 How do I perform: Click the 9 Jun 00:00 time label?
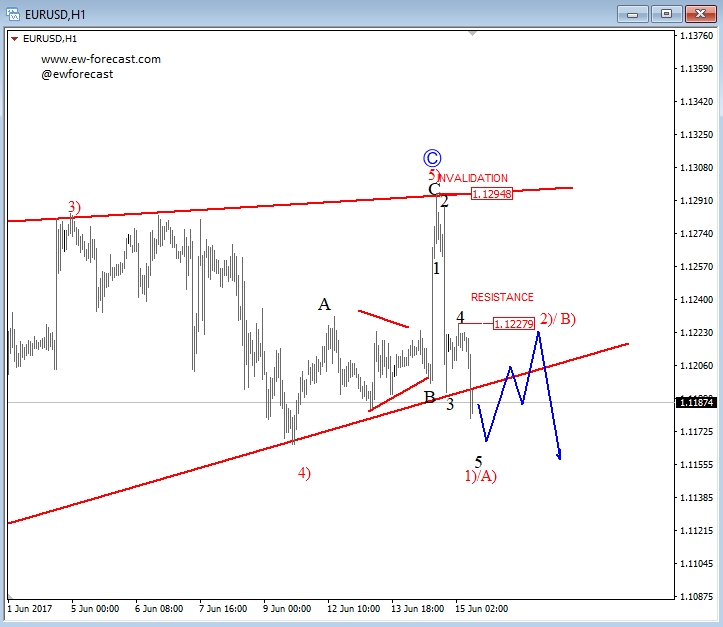(x=287, y=609)
